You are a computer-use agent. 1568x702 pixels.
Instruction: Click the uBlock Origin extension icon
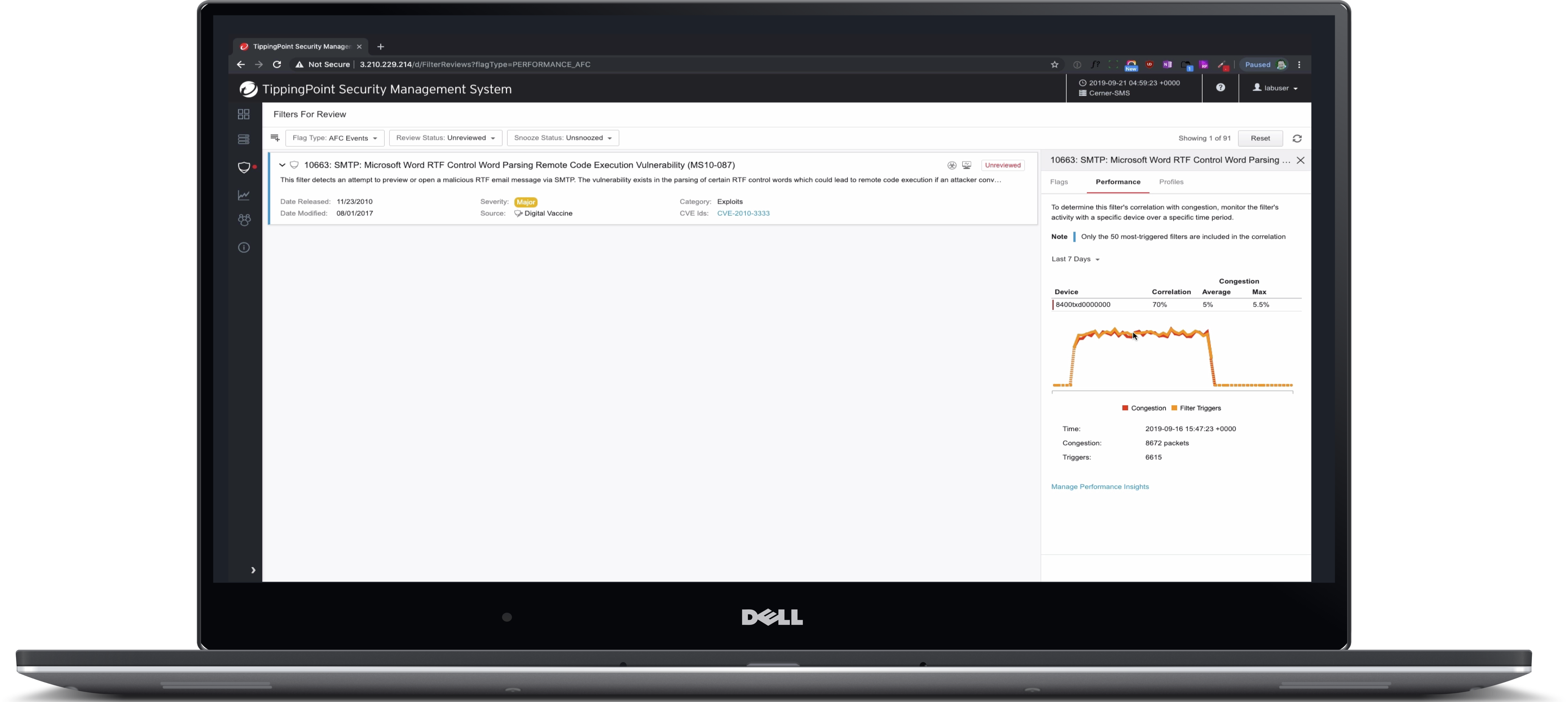(1149, 65)
